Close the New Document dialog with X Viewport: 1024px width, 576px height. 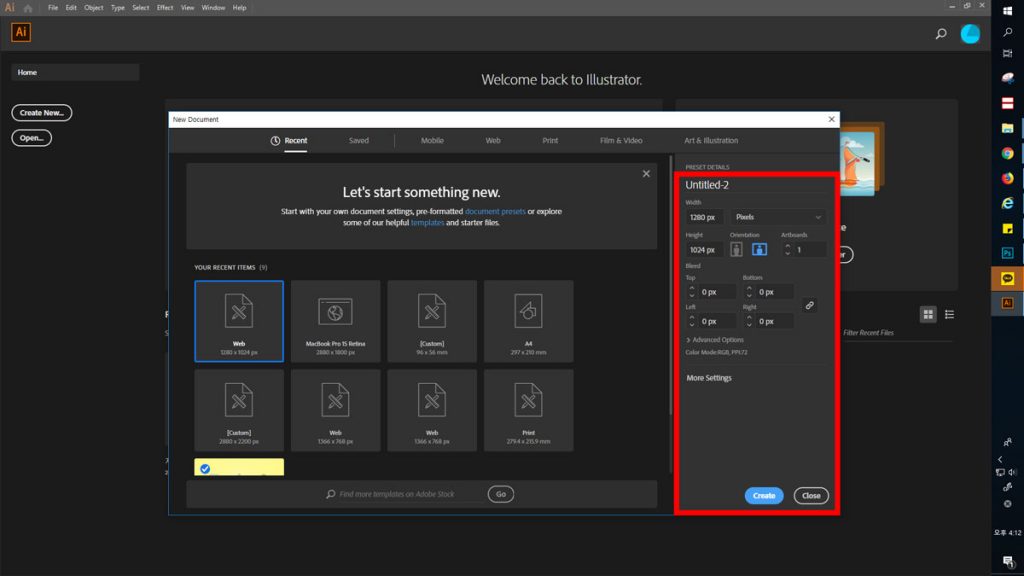831,120
